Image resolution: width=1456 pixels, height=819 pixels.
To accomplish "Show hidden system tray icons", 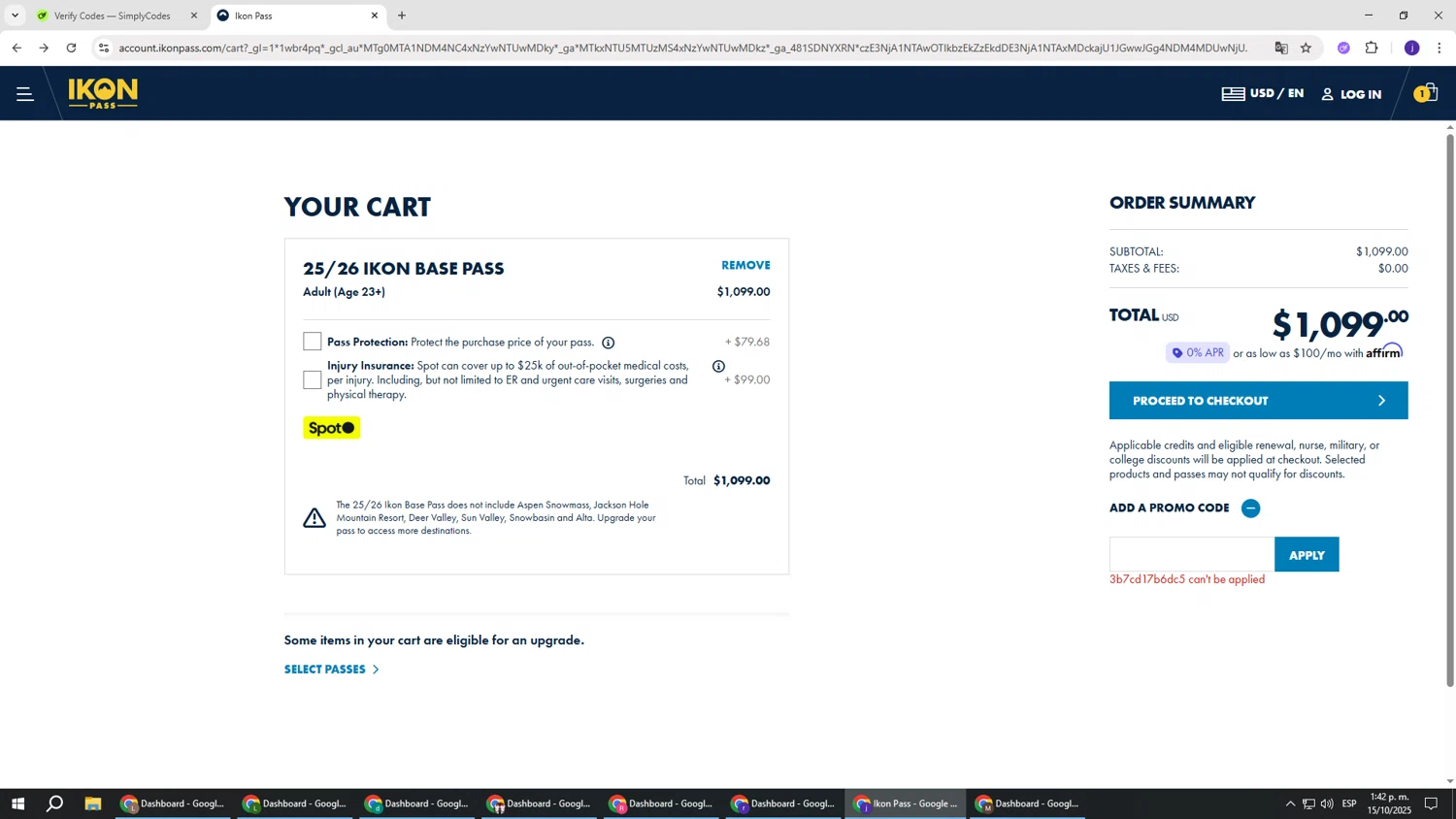I will pyautogui.click(x=1290, y=803).
